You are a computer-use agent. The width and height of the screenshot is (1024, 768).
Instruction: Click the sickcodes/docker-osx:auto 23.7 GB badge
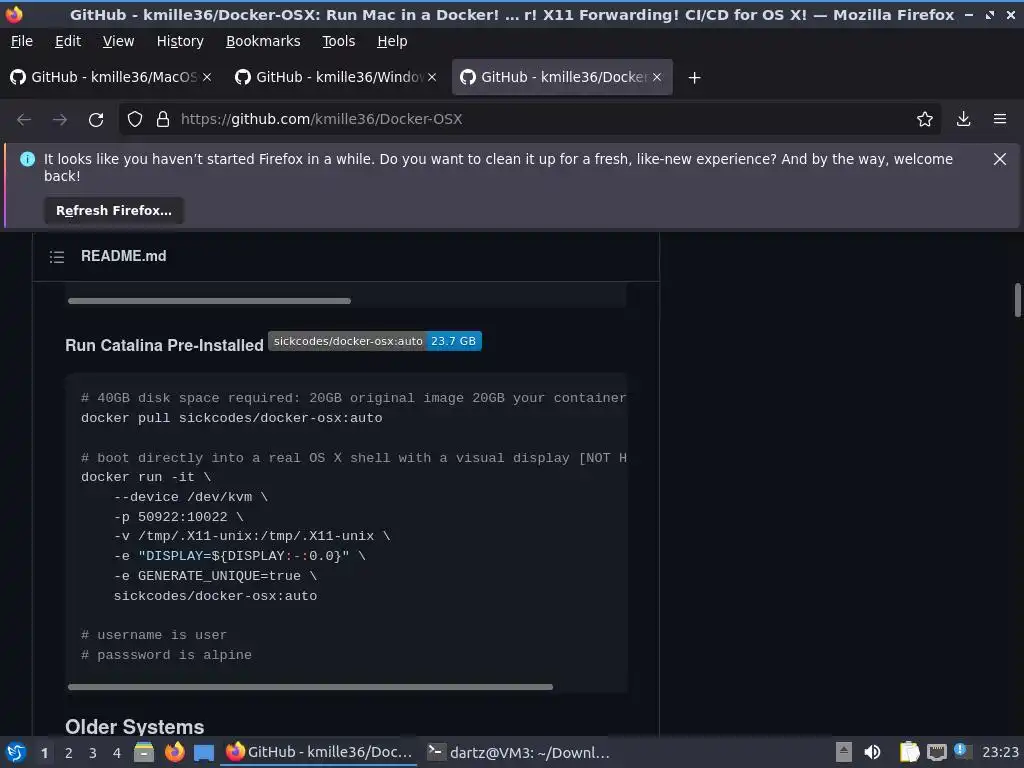(x=375, y=342)
